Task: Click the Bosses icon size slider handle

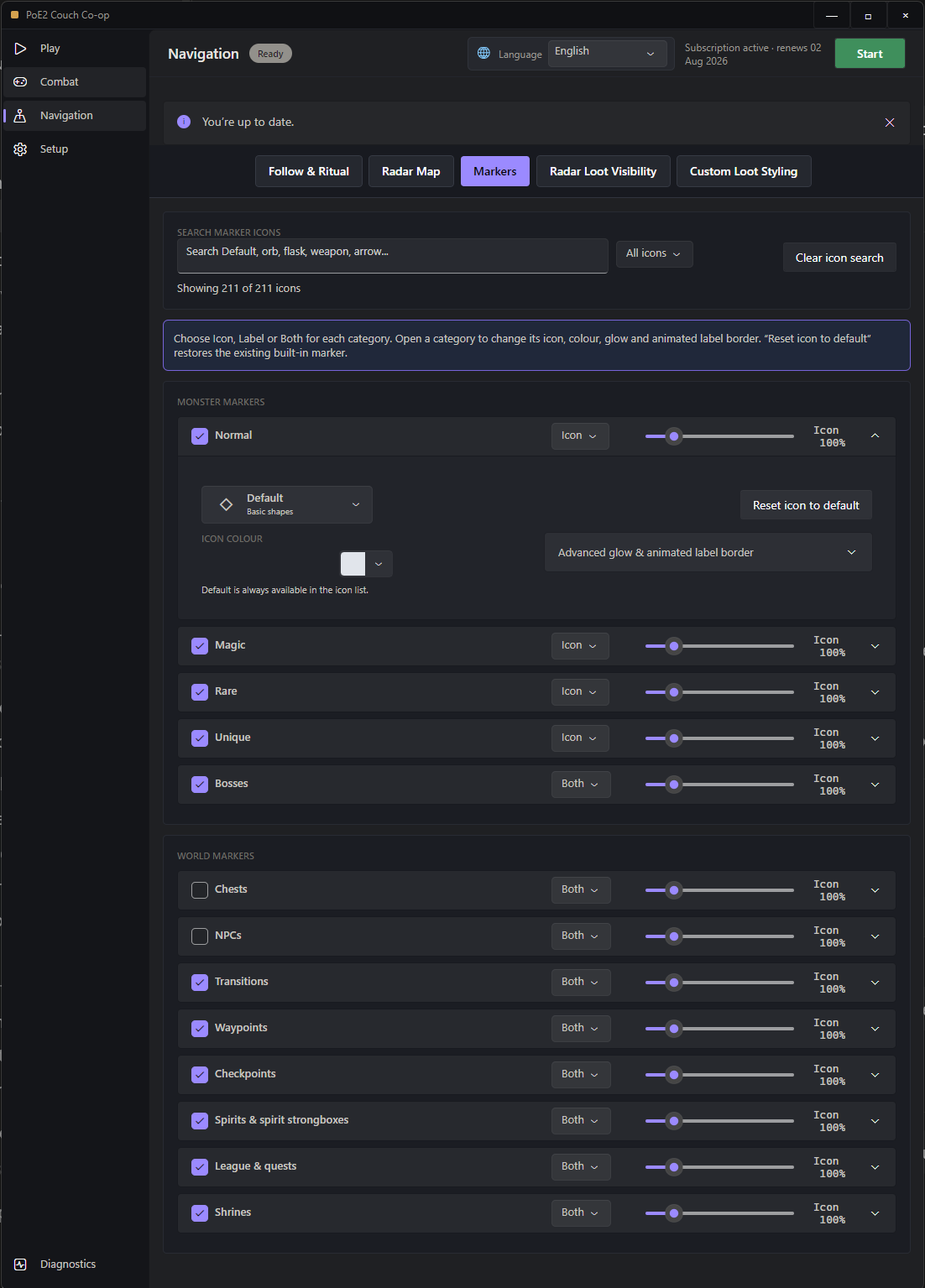Action: 674,785
